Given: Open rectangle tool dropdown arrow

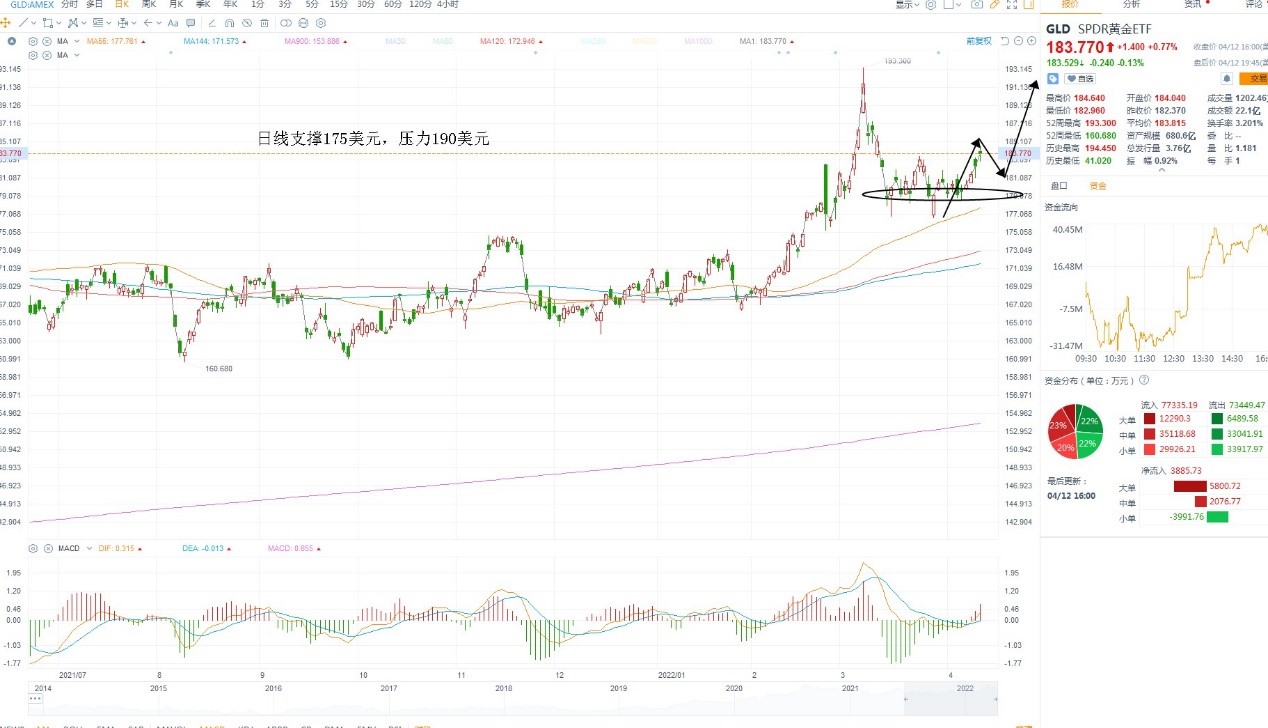Looking at the screenshot, I should point(59,23).
